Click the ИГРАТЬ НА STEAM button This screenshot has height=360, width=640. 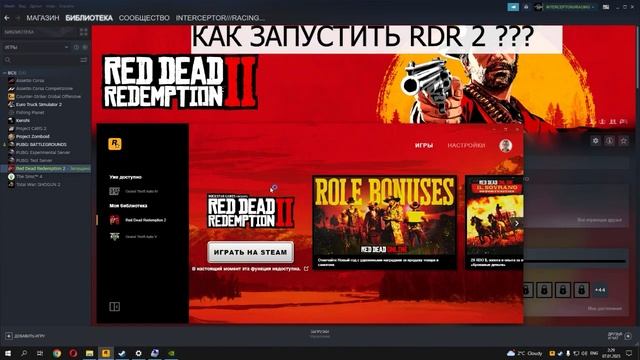pos(251,252)
